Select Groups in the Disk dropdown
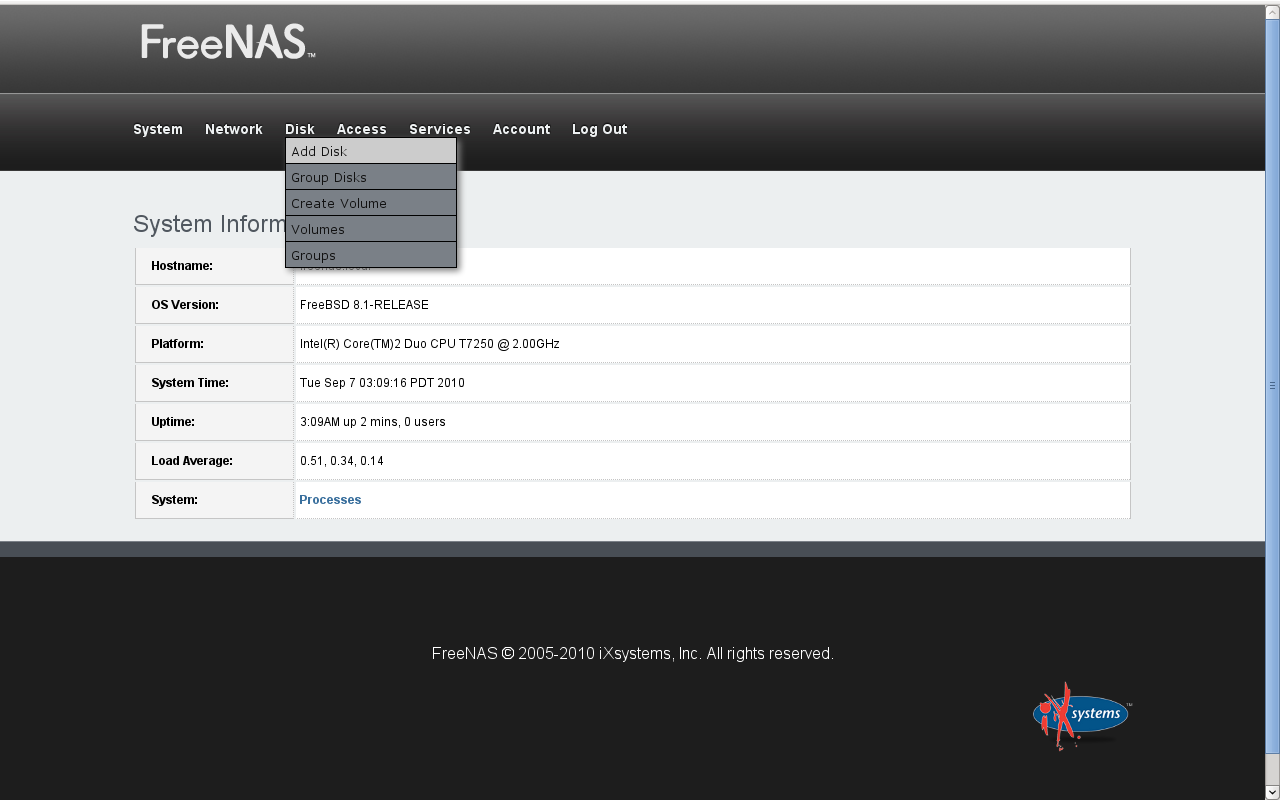The image size is (1280, 800). coord(371,255)
